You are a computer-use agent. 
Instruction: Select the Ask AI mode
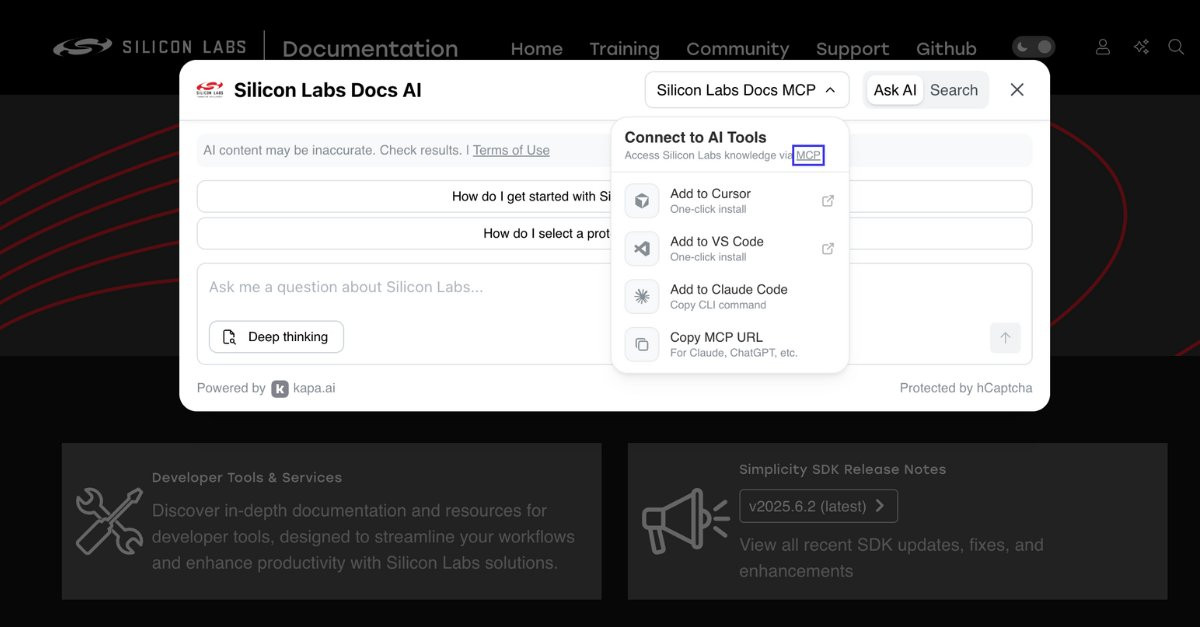[894, 90]
